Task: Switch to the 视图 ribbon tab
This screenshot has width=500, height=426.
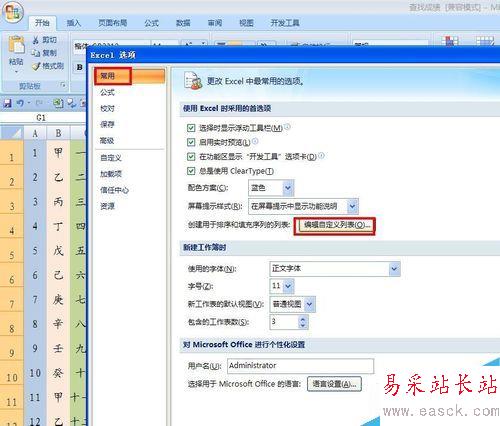Action: pyautogui.click(x=246, y=23)
